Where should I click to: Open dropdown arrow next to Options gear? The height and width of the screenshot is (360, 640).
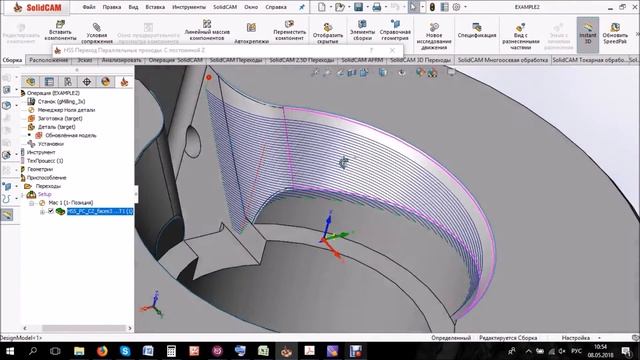[x=465, y=7]
